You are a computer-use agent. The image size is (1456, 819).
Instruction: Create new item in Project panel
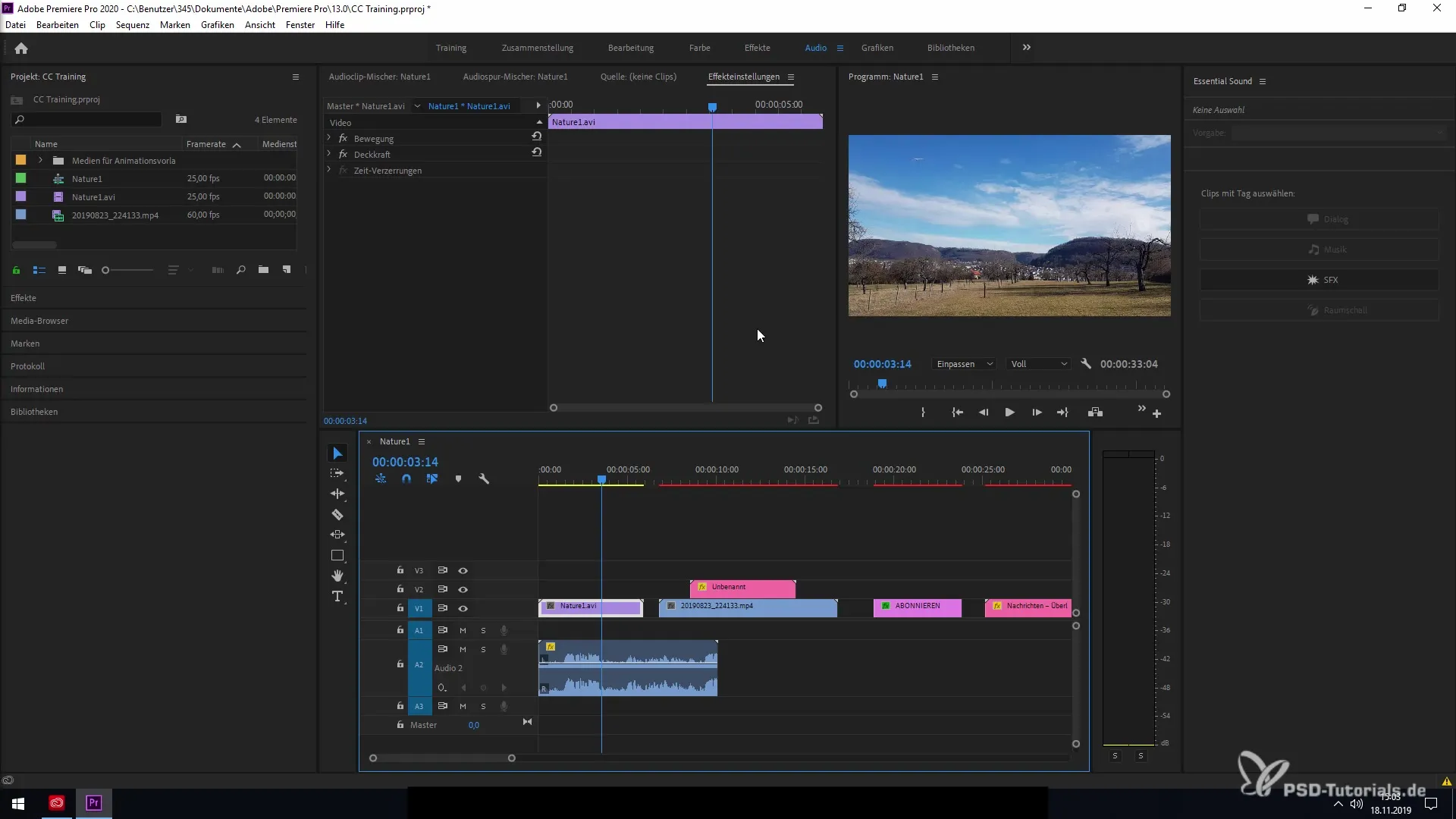click(x=287, y=270)
